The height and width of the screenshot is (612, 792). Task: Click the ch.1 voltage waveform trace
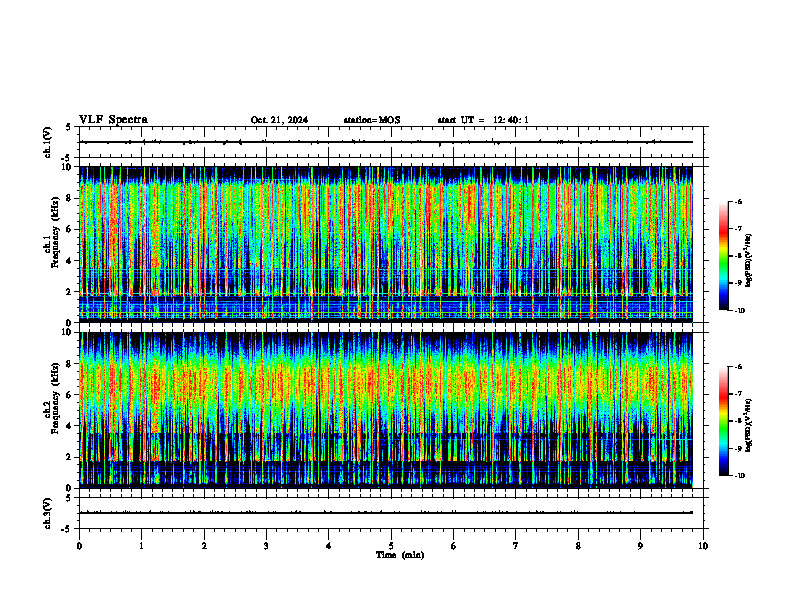[x=386, y=142]
